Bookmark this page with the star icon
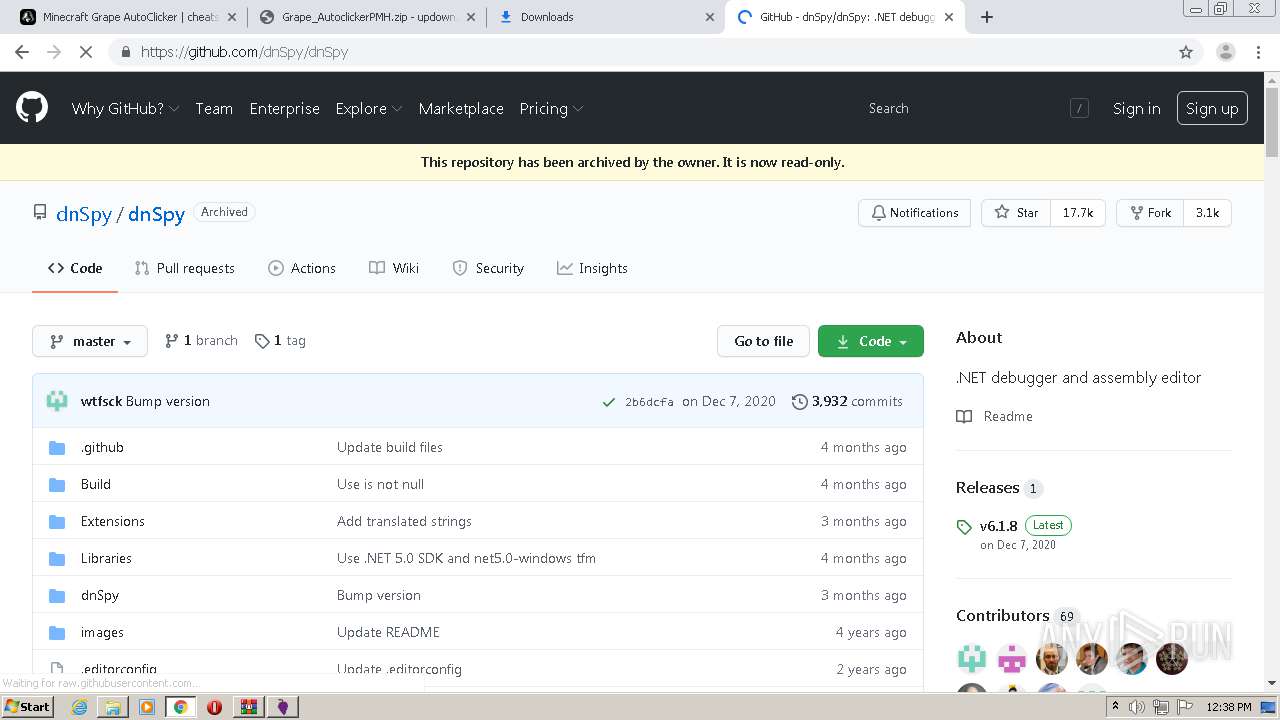 coord(1186,52)
